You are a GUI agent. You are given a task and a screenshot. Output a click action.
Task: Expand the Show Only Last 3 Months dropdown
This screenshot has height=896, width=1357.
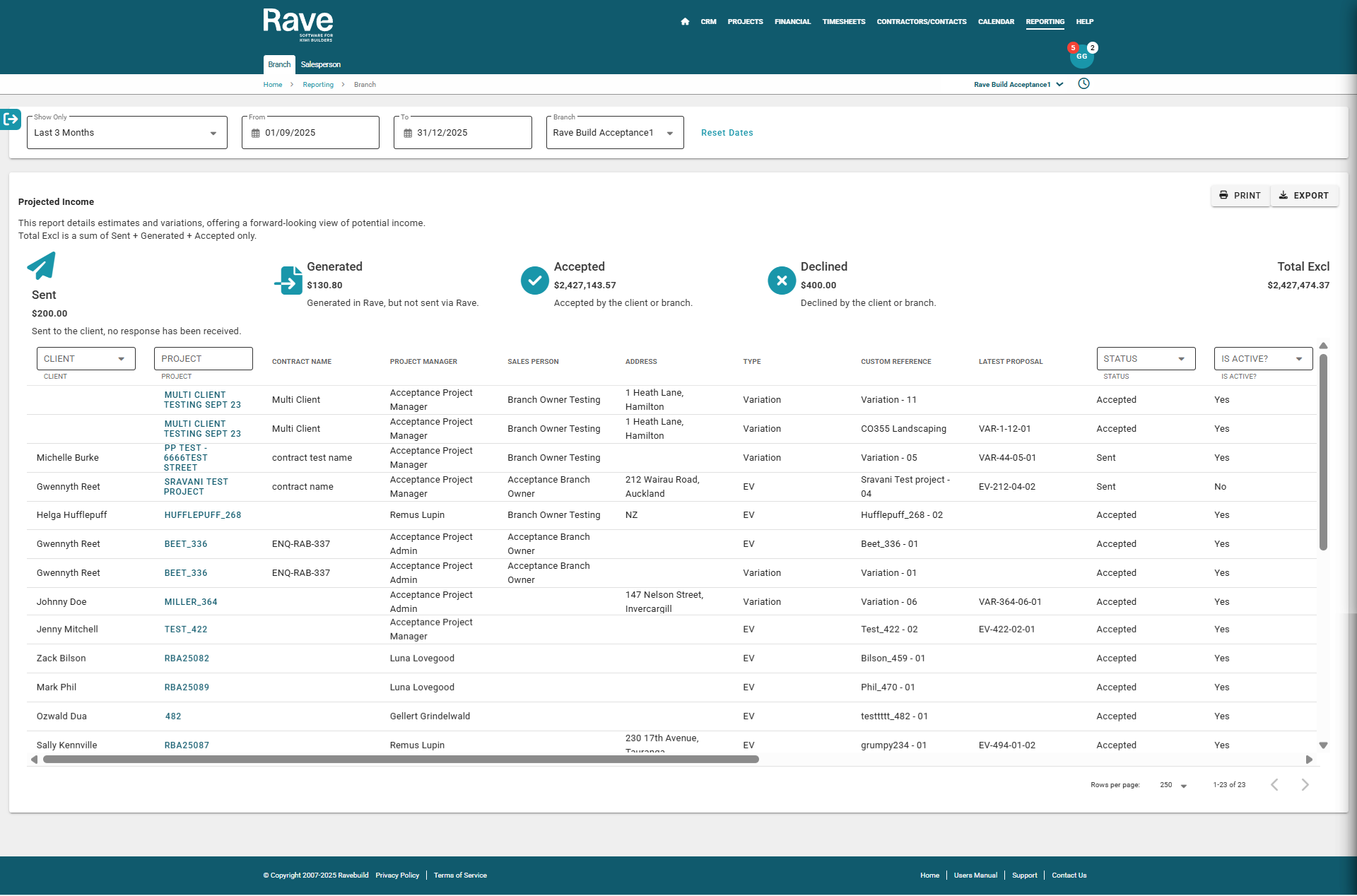click(x=127, y=133)
